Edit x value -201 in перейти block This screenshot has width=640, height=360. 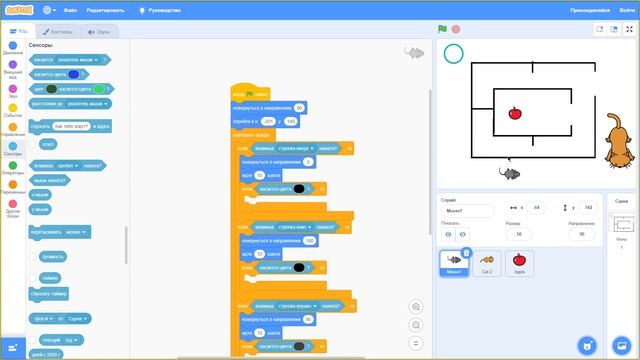(268, 122)
